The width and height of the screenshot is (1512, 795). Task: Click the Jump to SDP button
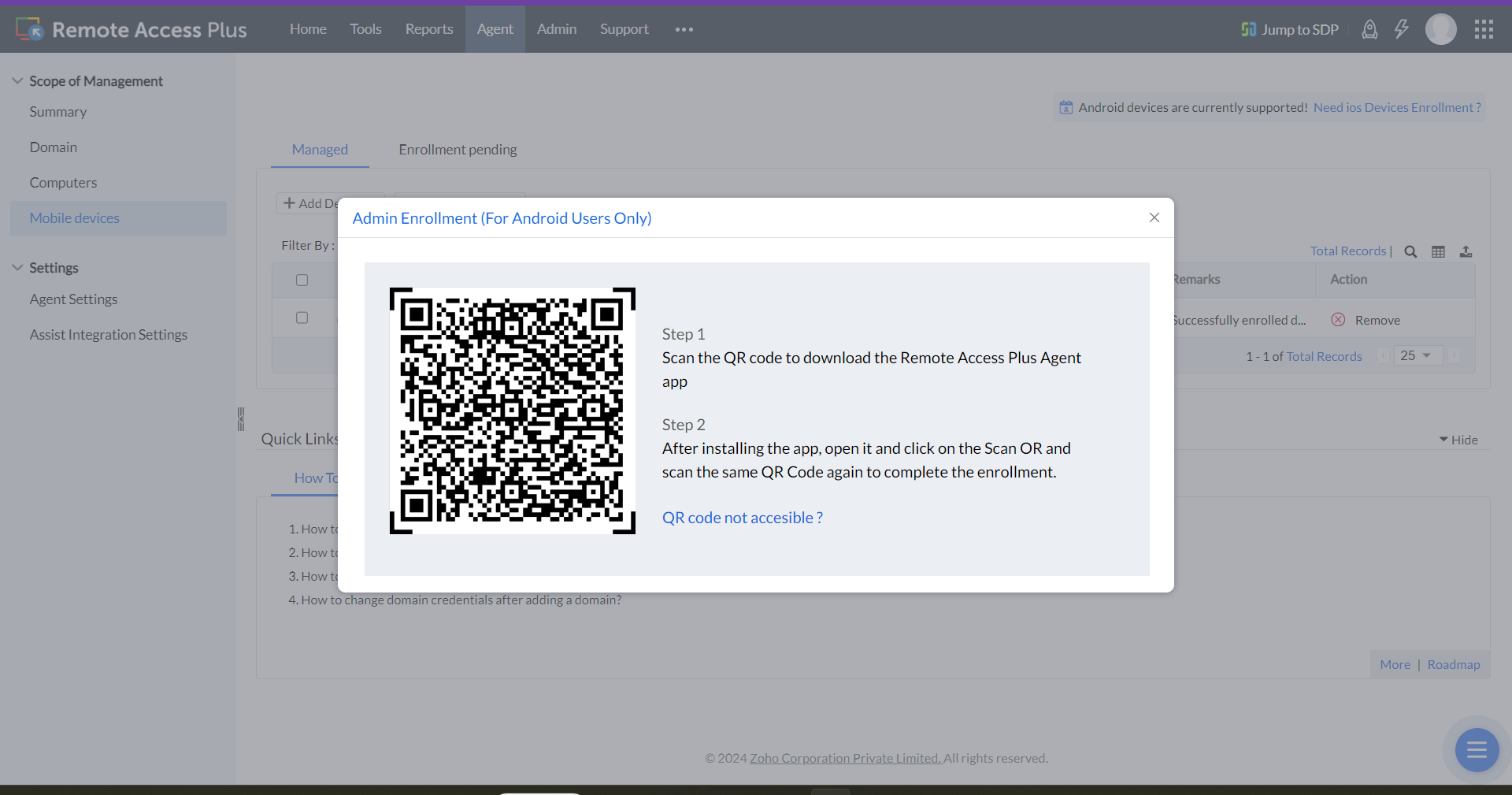coord(1290,29)
